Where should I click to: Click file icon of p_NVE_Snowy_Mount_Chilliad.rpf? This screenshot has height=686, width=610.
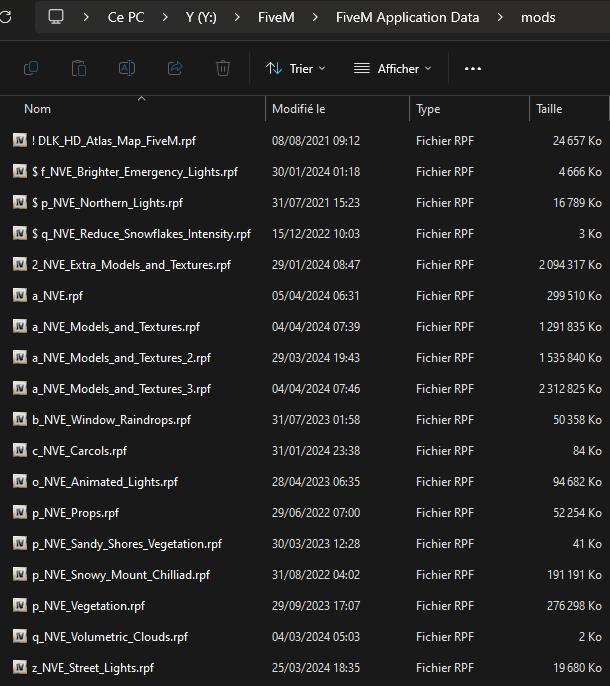(20, 574)
